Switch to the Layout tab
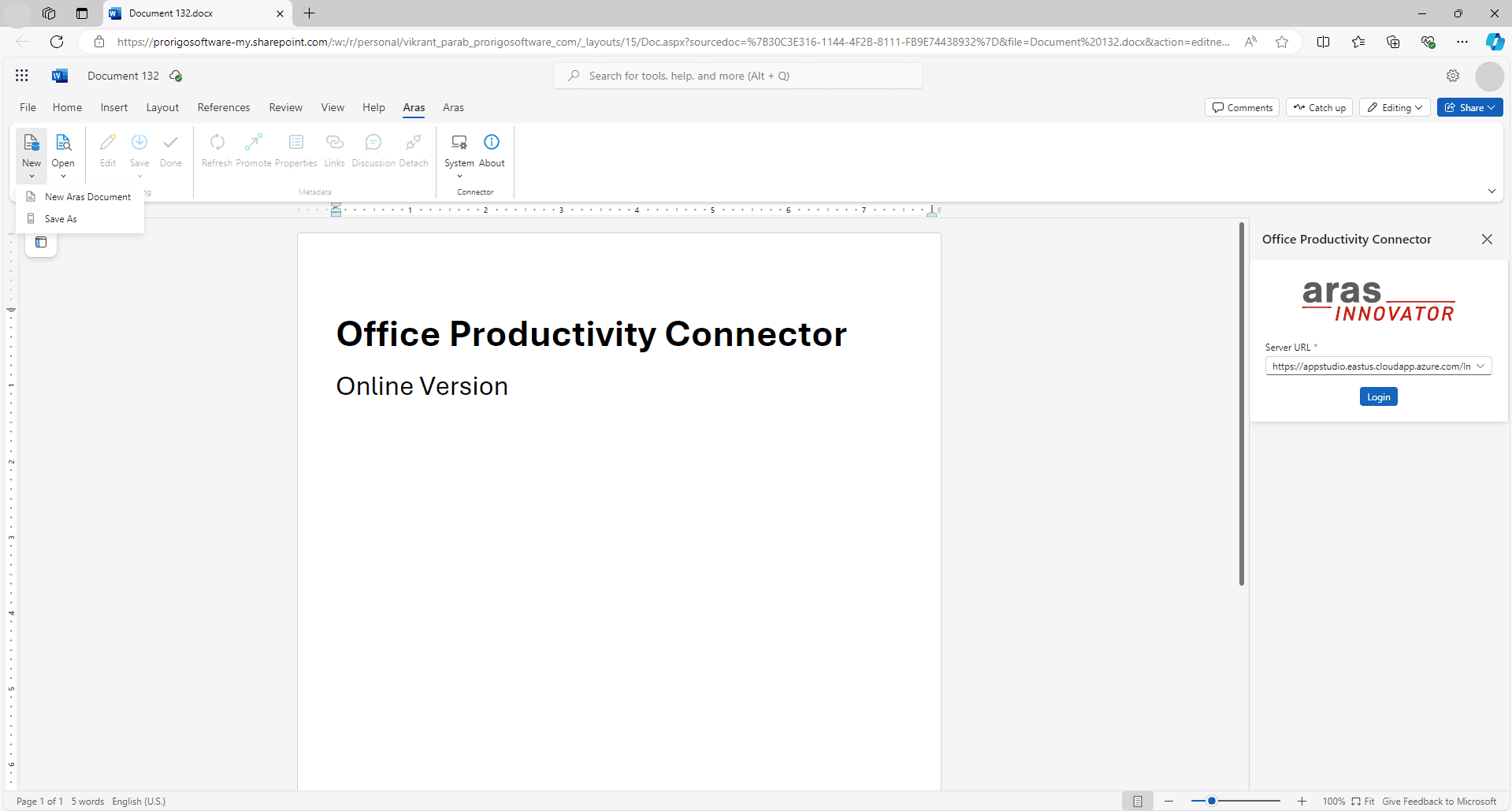Image resolution: width=1512 pixels, height=811 pixels. [162, 107]
